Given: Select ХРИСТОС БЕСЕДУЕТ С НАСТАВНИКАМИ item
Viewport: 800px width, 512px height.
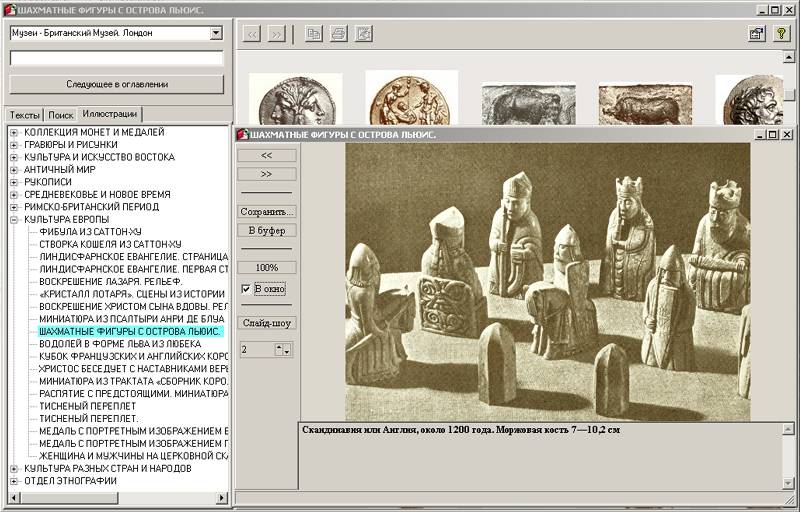Looking at the screenshot, I should click(133, 369).
